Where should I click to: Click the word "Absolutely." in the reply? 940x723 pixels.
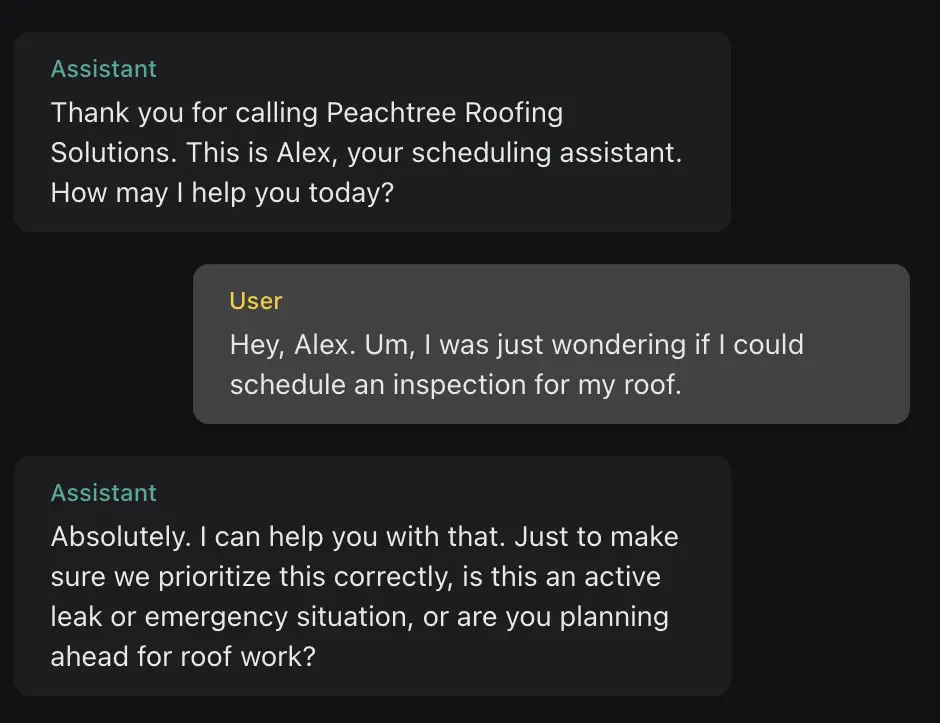pos(121,537)
